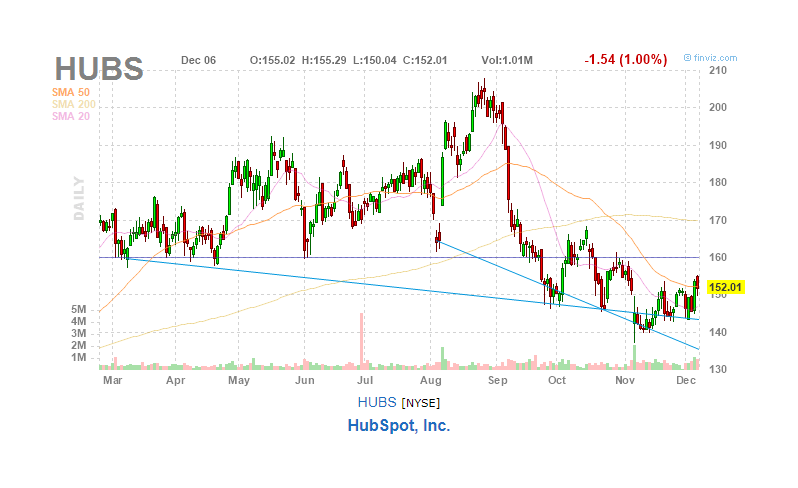
Task: Click the large HUBS ticker title
Action: (99, 69)
